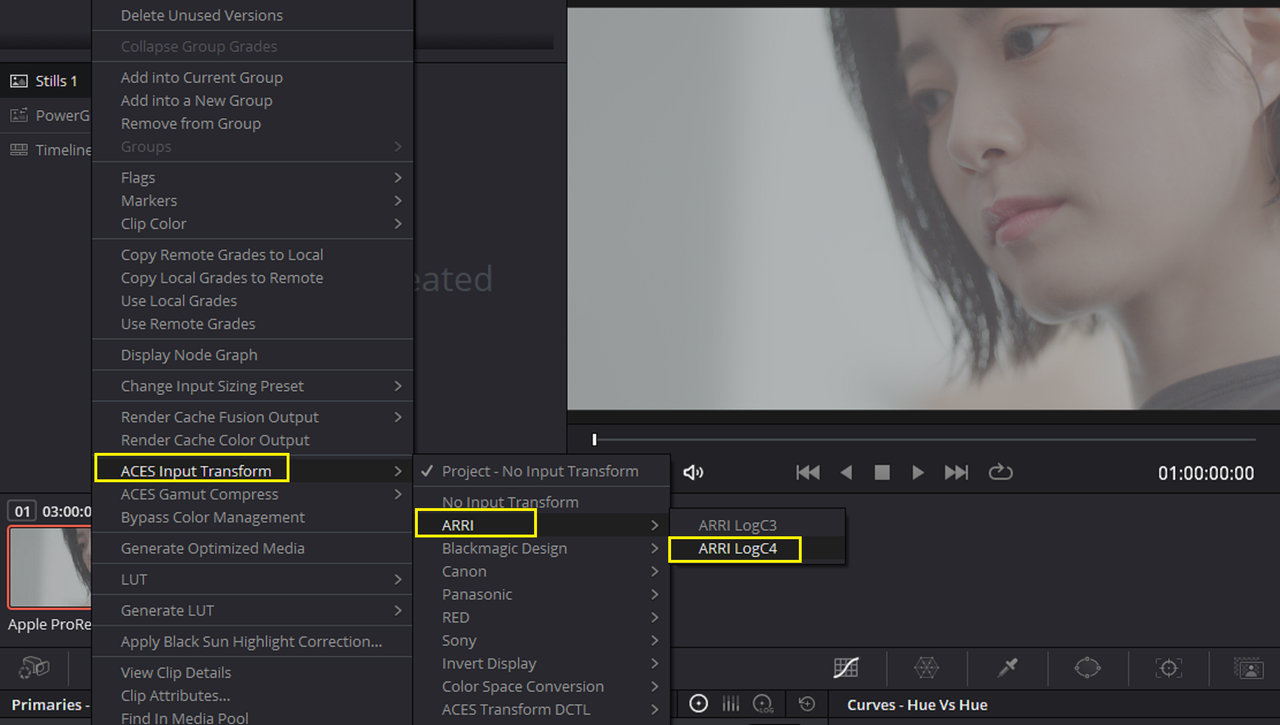Expand the Generate LUT submenu
This screenshot has width=1280, height=725.
point(252,610)
